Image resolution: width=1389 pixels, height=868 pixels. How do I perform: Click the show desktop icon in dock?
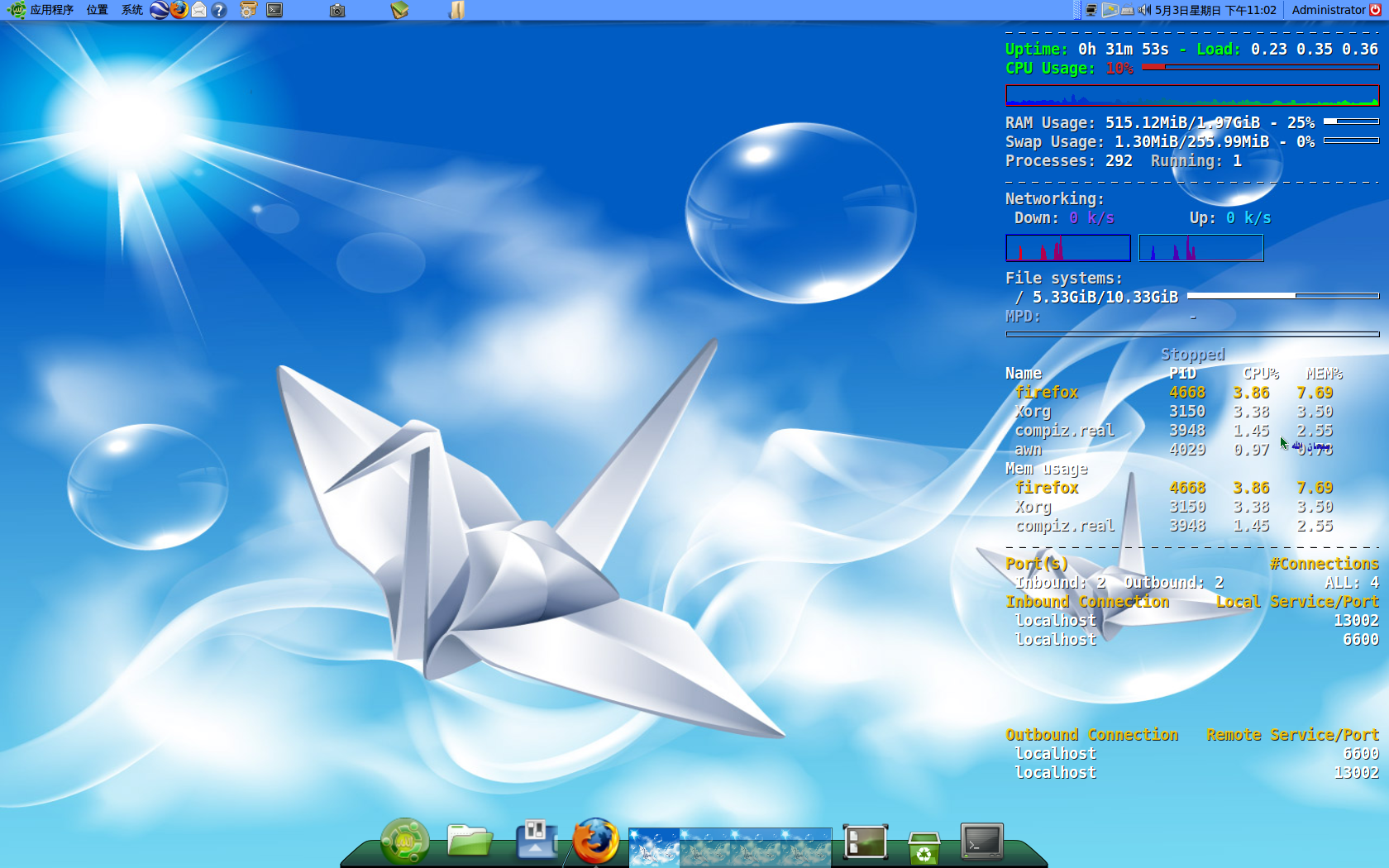(x=866, y=842)
